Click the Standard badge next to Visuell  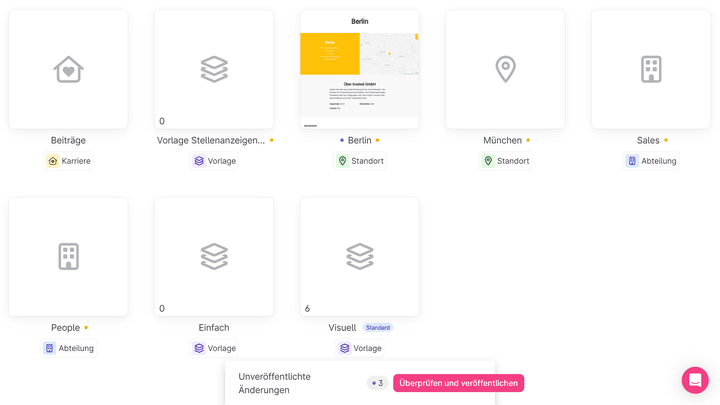[378, 328]
